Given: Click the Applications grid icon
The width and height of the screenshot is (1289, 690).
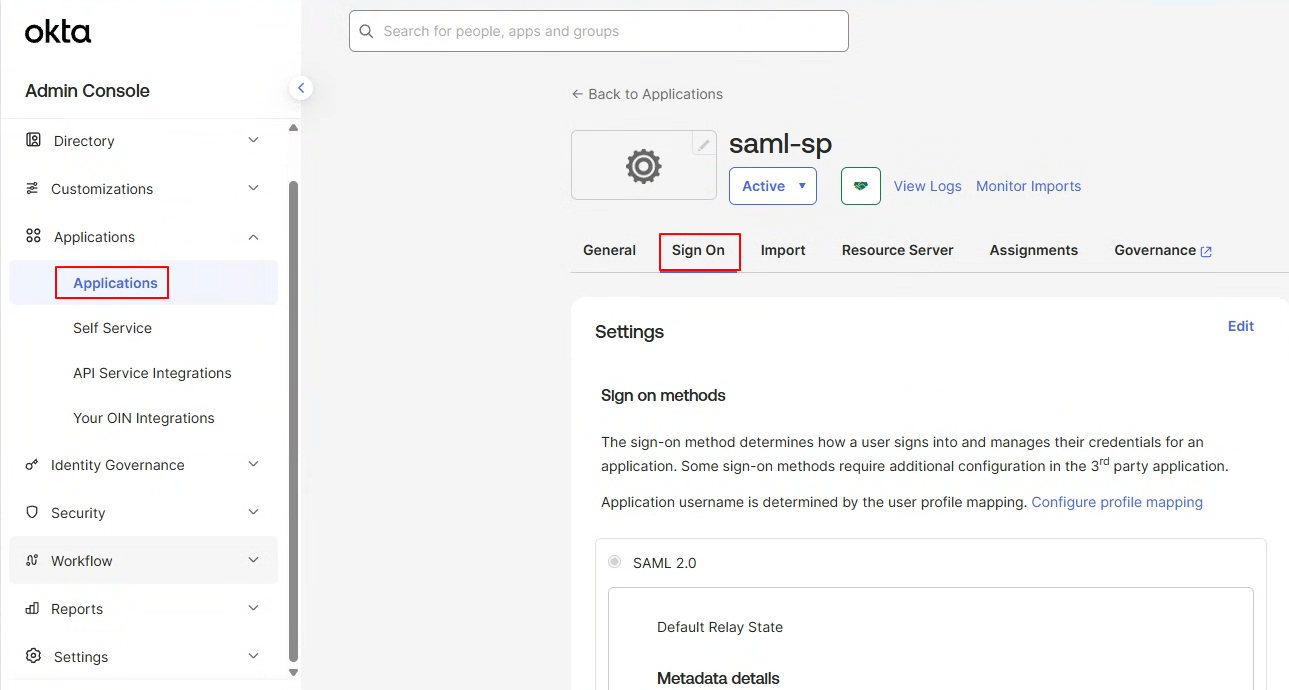Looking at the screenshot, I should click(x=34, y=236).
